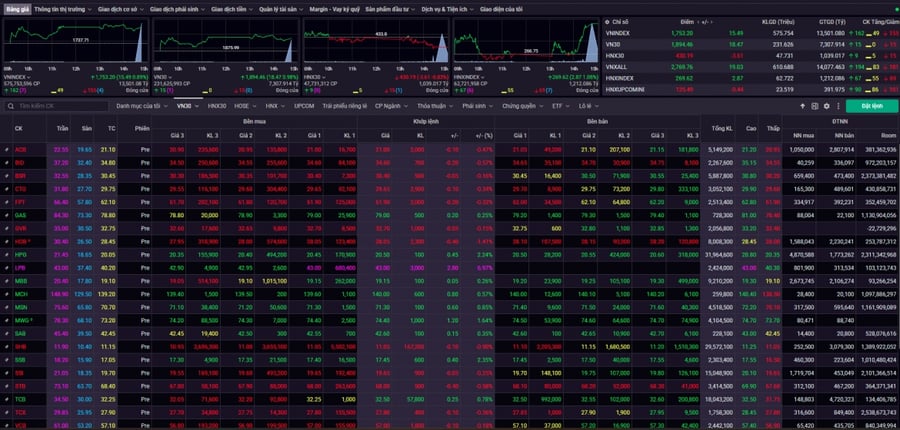Click the KLGD (Triệu) column header

coord(778,21)
